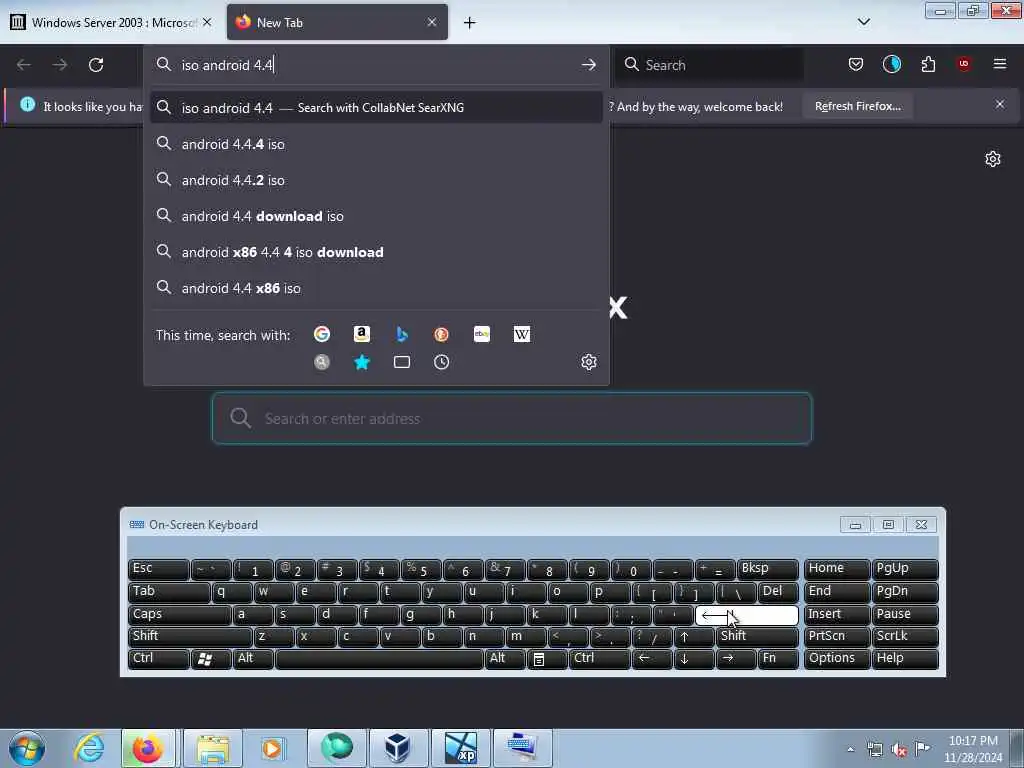Screen dimensions: 1024x768
Task: Open Internet Explorer from the taskbar
Action: (89, 748)
